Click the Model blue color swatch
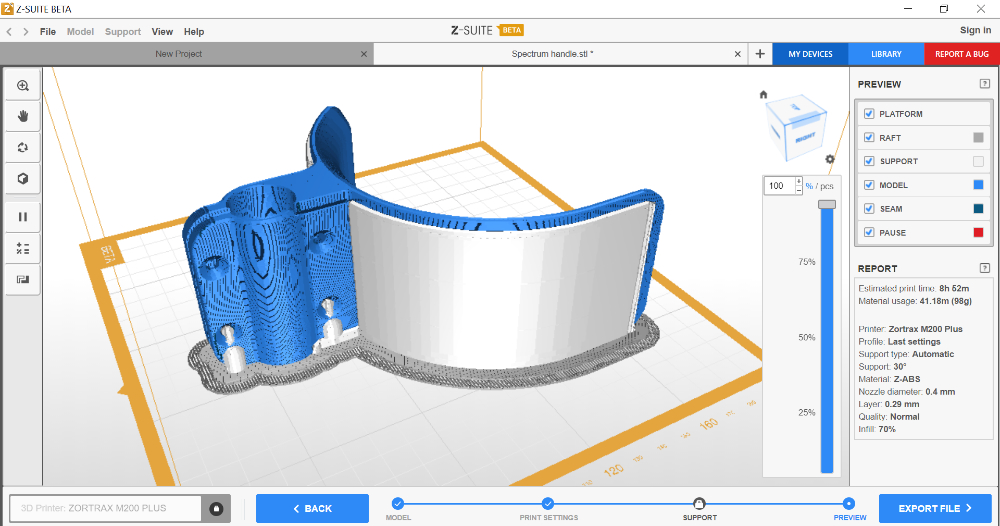 tap(978, 185)
